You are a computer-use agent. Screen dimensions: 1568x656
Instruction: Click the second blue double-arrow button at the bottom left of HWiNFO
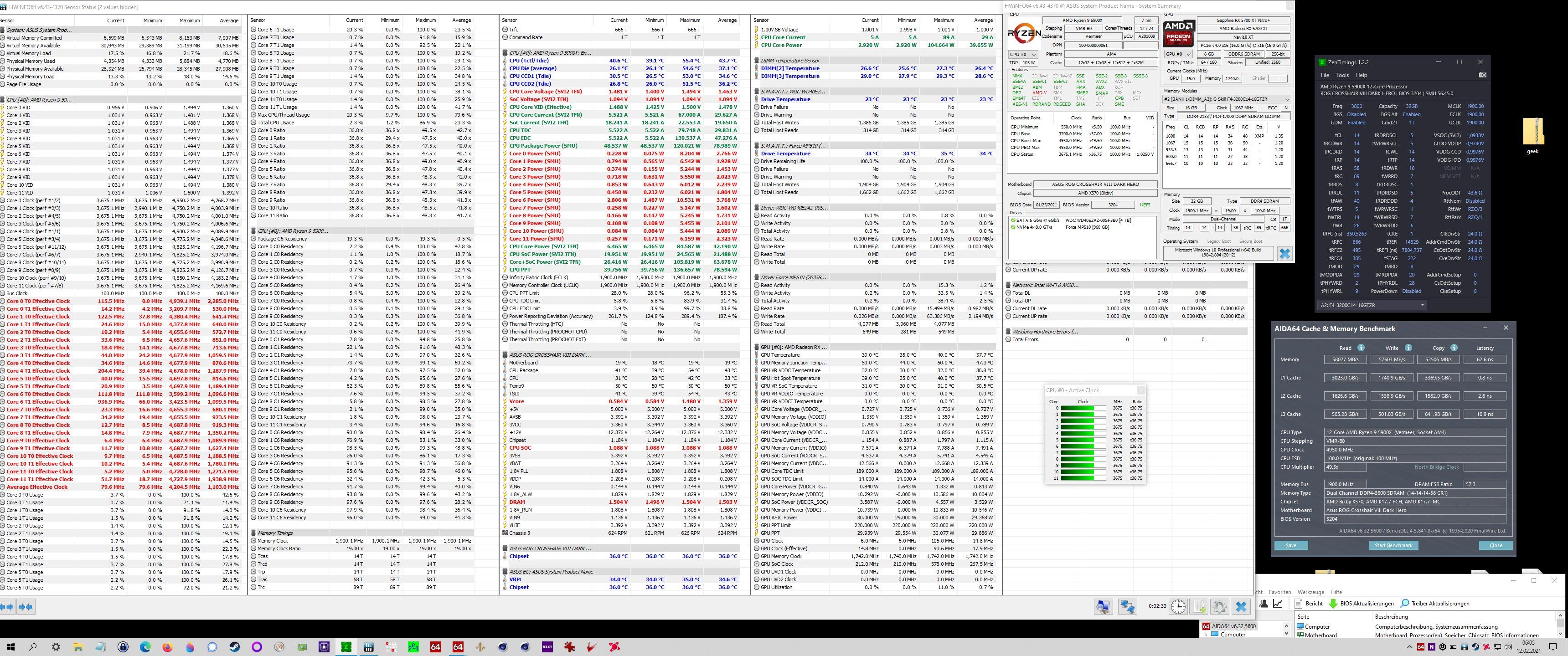(26, 607)
